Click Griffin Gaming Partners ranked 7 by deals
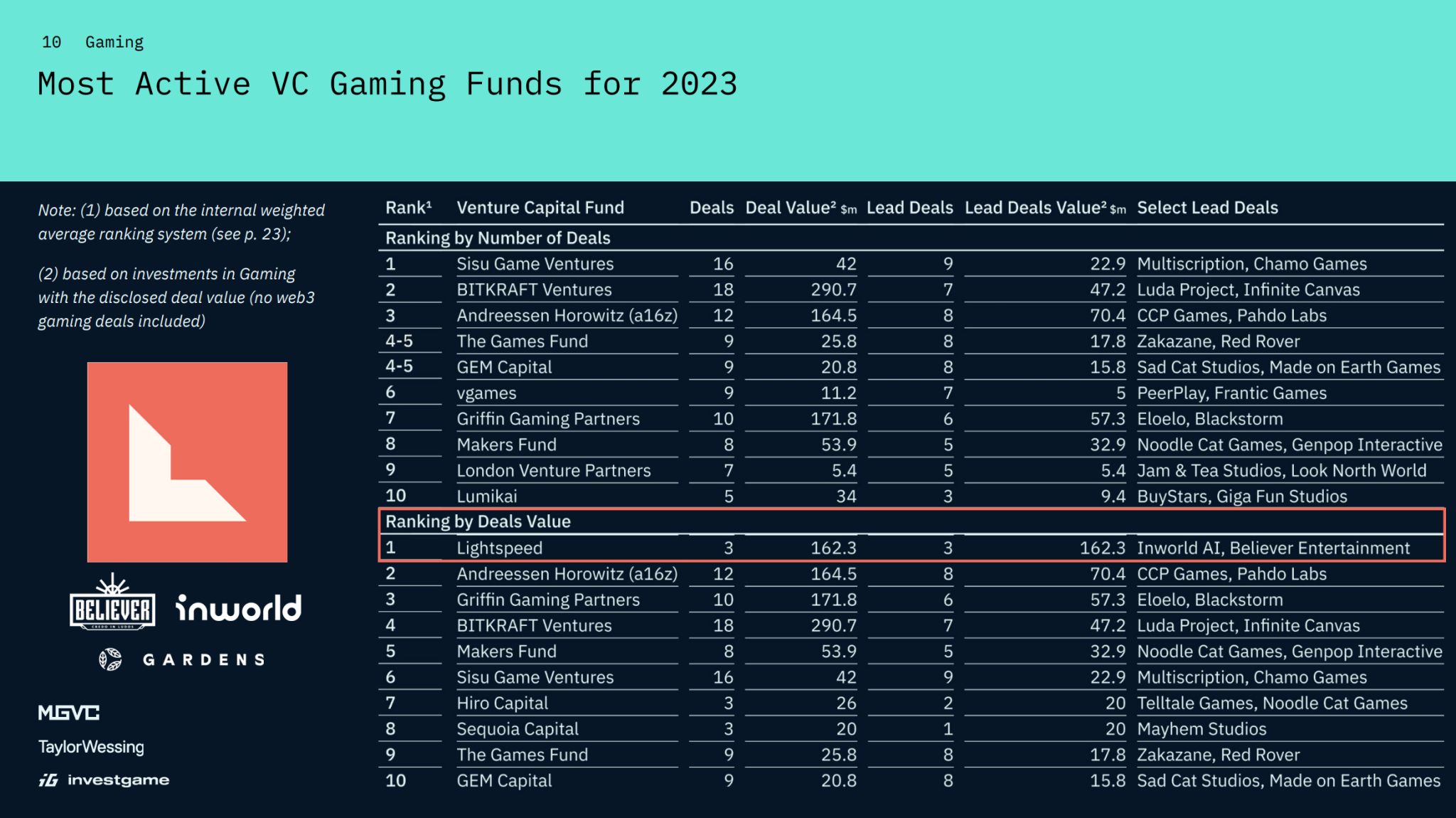 pos(547,419)
